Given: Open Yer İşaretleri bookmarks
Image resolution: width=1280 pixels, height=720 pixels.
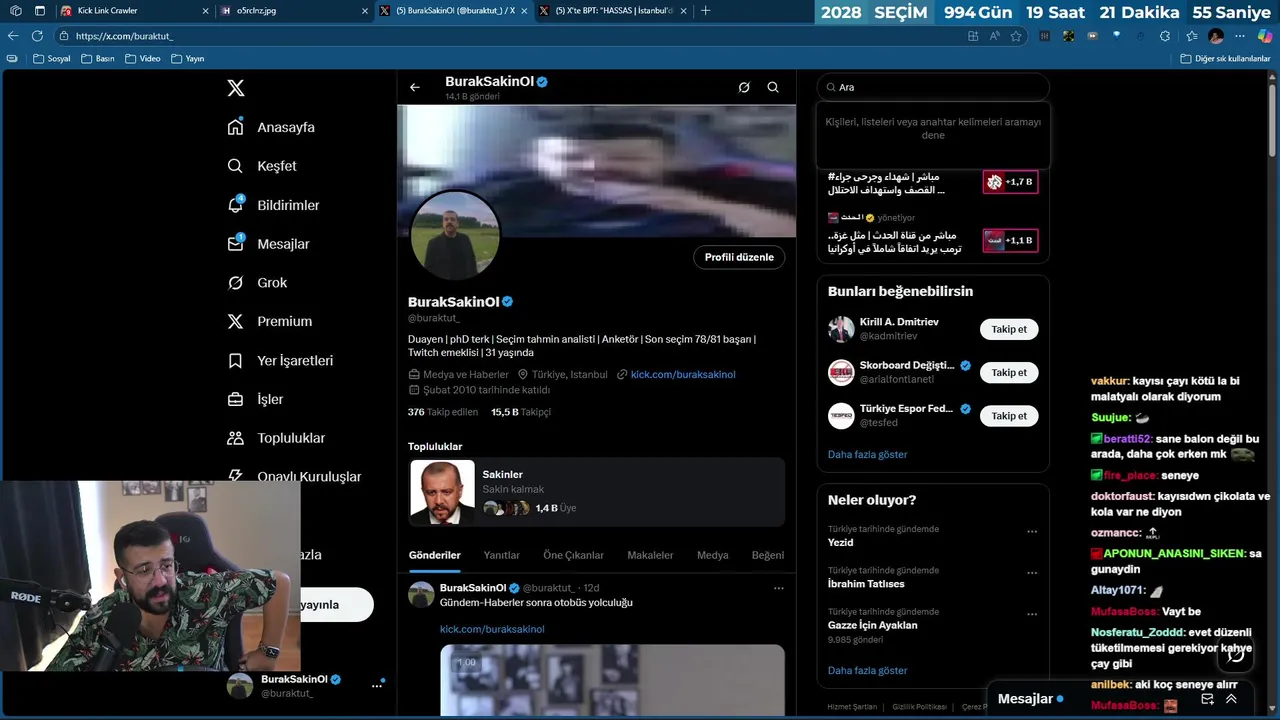Looking at the screenshot, I should [280, 361].
